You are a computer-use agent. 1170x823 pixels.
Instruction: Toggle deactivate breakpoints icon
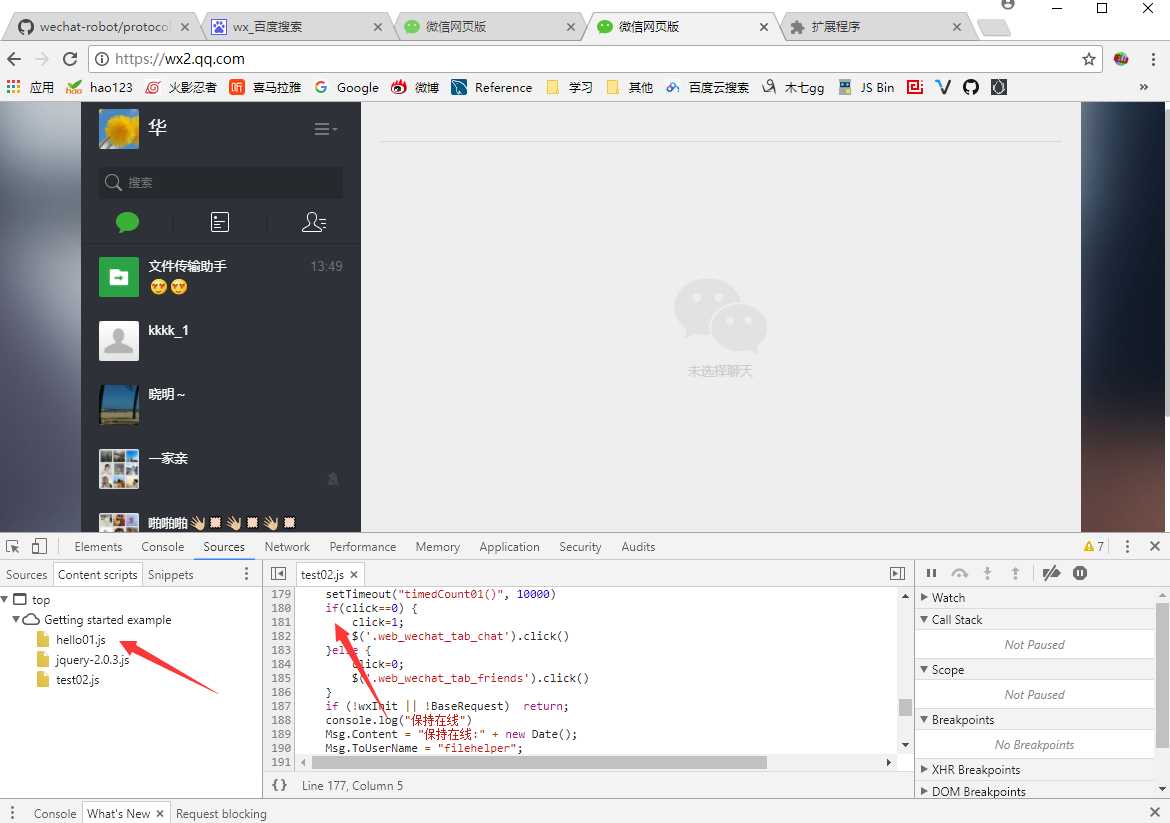pyautogui.click(x=1051, y=573)
